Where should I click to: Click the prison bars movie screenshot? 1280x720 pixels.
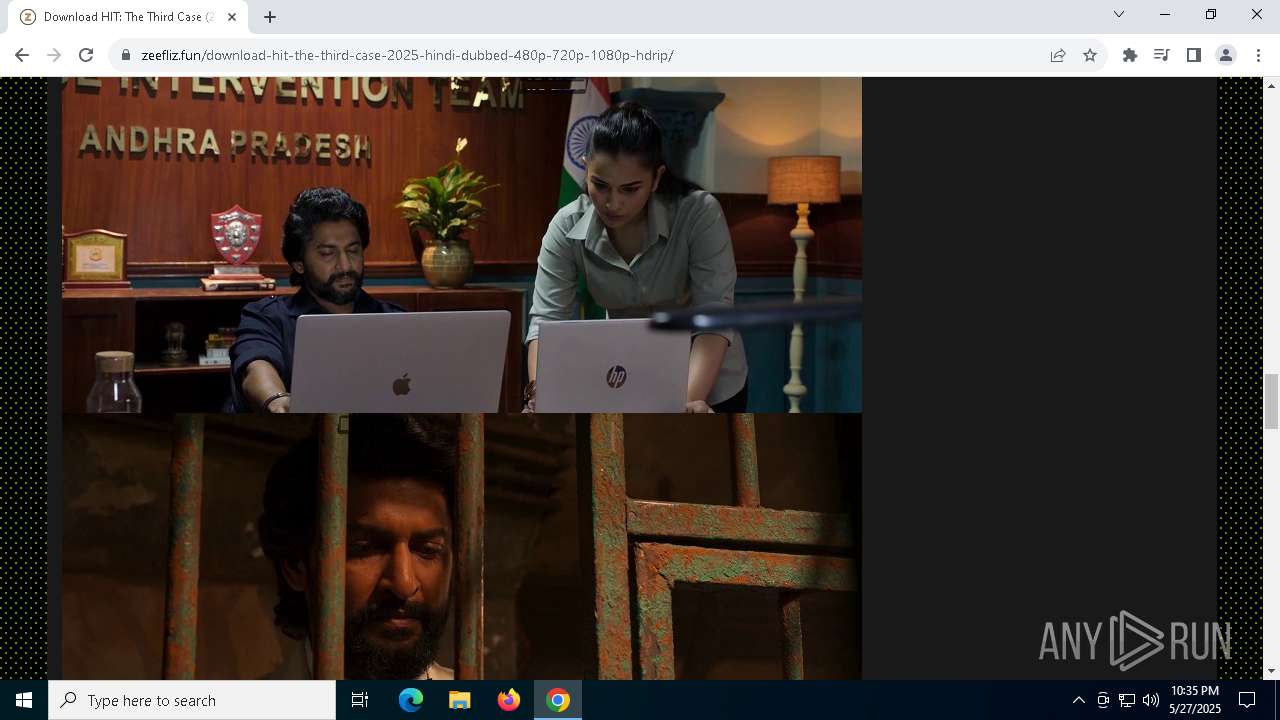tap(462, 546)
